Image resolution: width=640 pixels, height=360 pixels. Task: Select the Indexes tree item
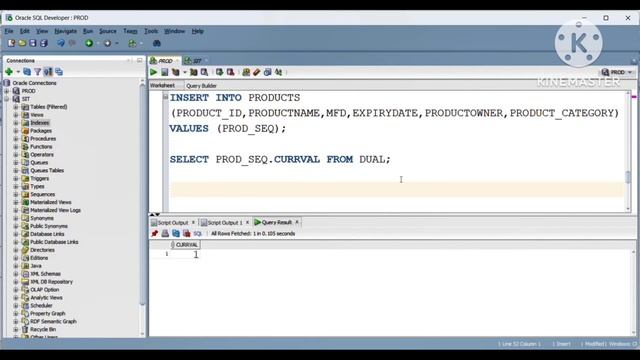[40, 123]
